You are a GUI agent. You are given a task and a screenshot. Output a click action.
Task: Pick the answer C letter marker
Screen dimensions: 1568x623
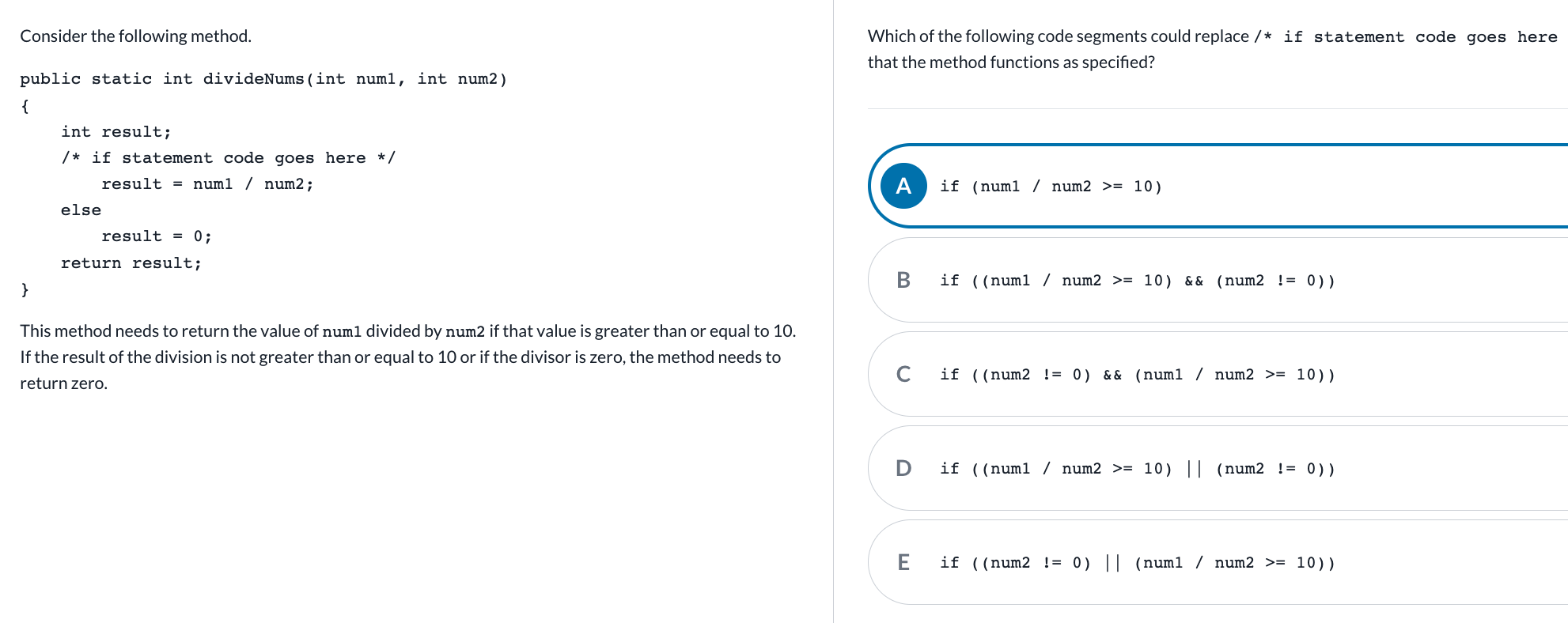[x=903, y=374]
